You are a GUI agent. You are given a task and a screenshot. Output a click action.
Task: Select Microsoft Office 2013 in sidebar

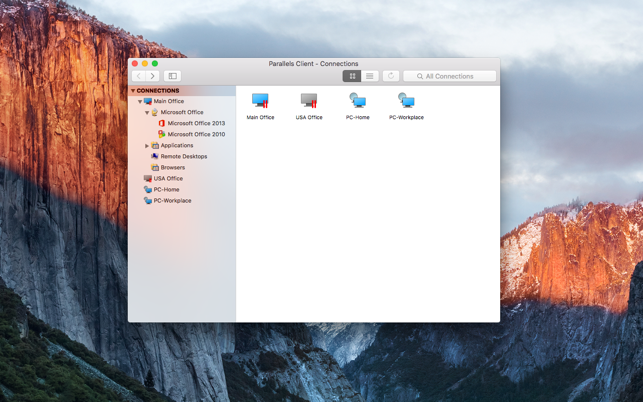pos(195,124)
